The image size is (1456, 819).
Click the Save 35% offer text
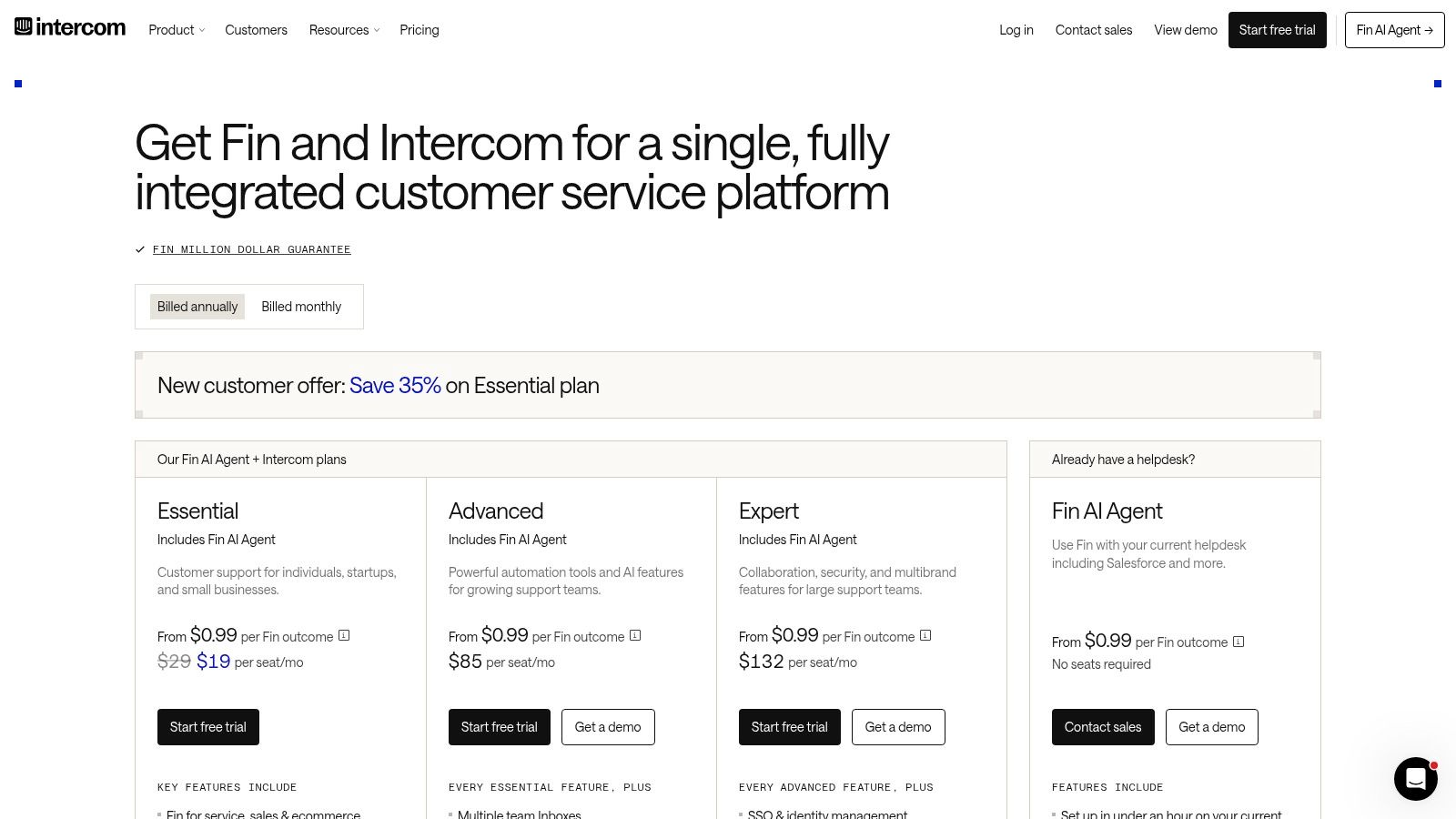[x=395, y=386]
